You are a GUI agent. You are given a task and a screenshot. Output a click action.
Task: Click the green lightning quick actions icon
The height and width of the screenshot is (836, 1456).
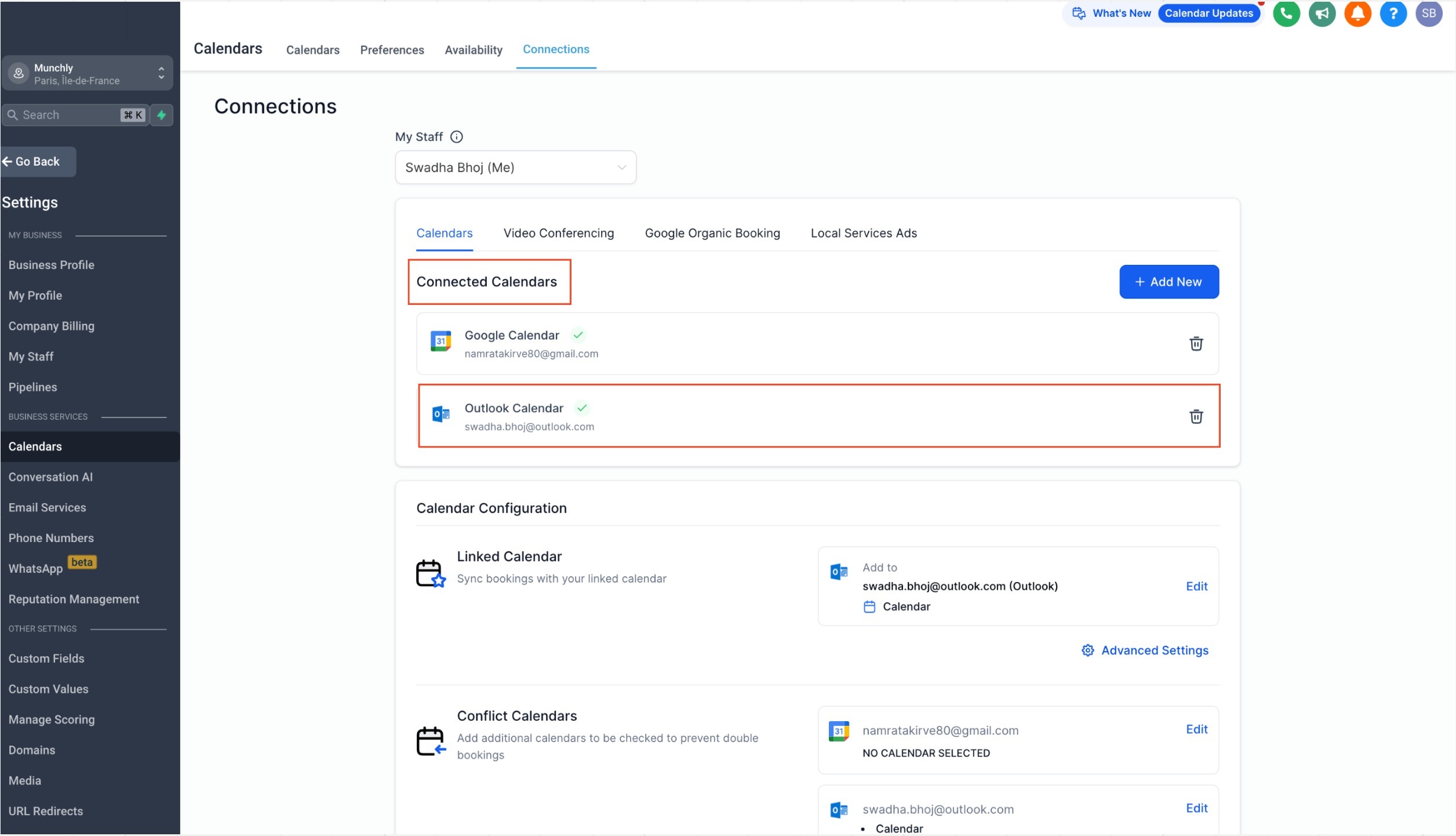coord(162,115)
